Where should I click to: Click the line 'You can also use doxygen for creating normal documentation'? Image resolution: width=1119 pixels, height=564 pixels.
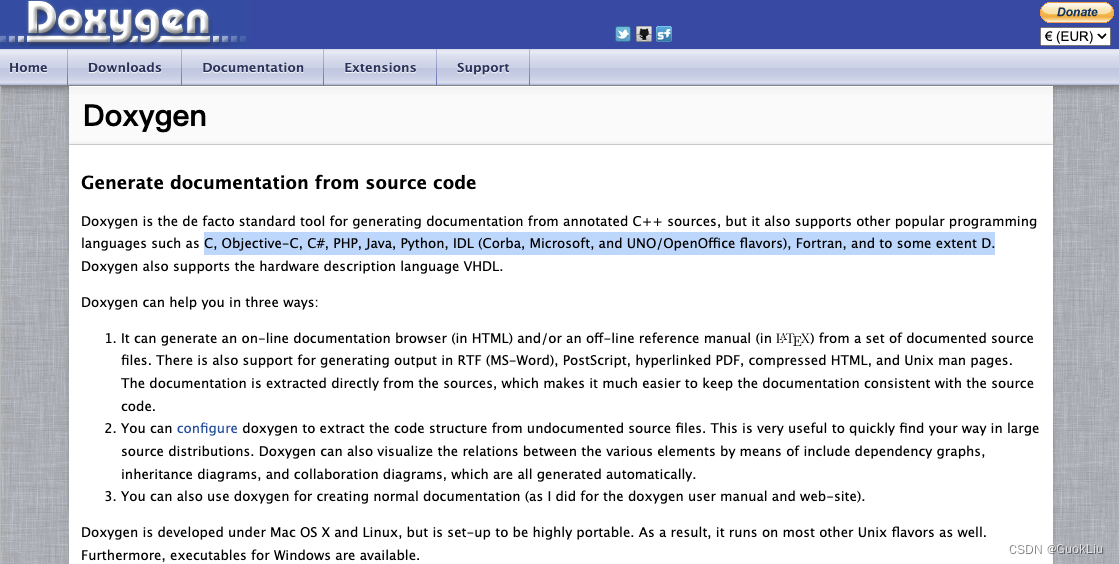tap(492, 496)
